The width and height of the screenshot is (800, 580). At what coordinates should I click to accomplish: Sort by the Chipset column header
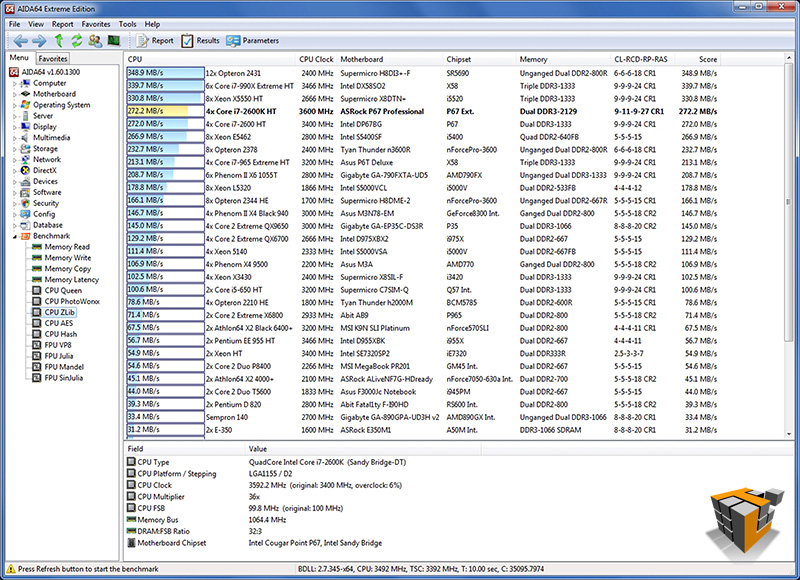480,59
